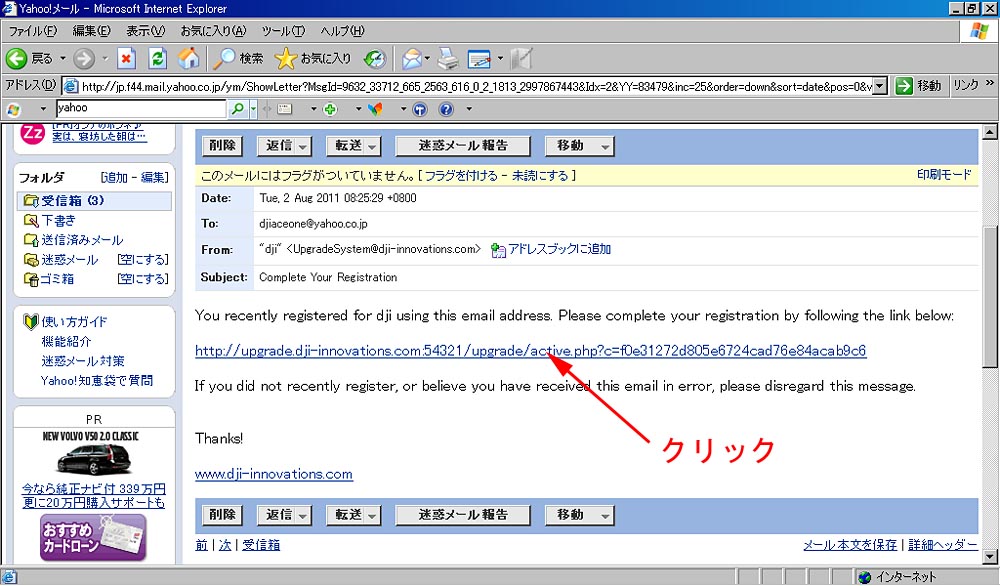Expand the top 転送 forward dropdown

pos(353,146)
